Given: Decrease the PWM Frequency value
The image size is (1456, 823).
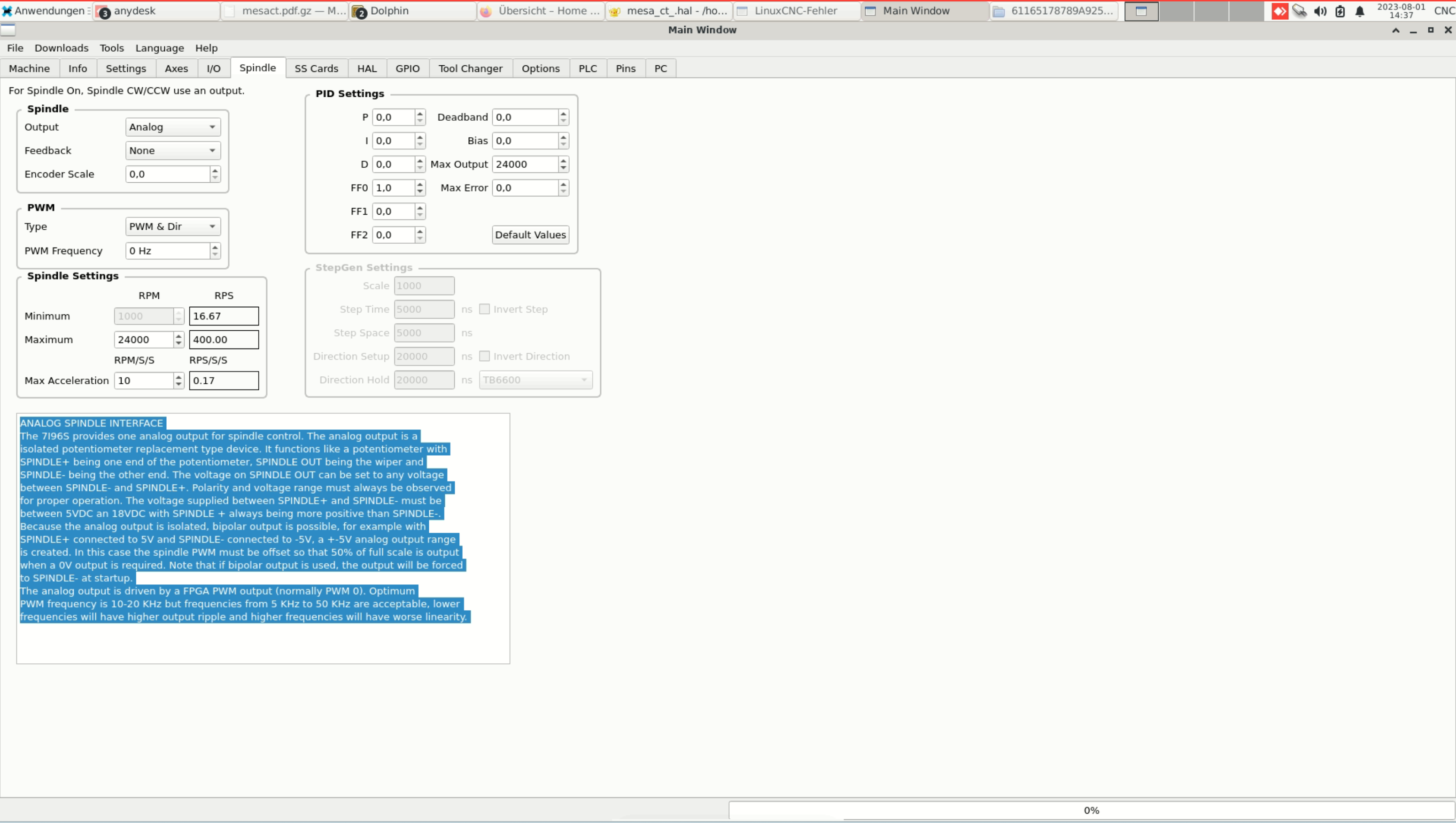Looking at the screenshot, I should click(x=215, y=254).
